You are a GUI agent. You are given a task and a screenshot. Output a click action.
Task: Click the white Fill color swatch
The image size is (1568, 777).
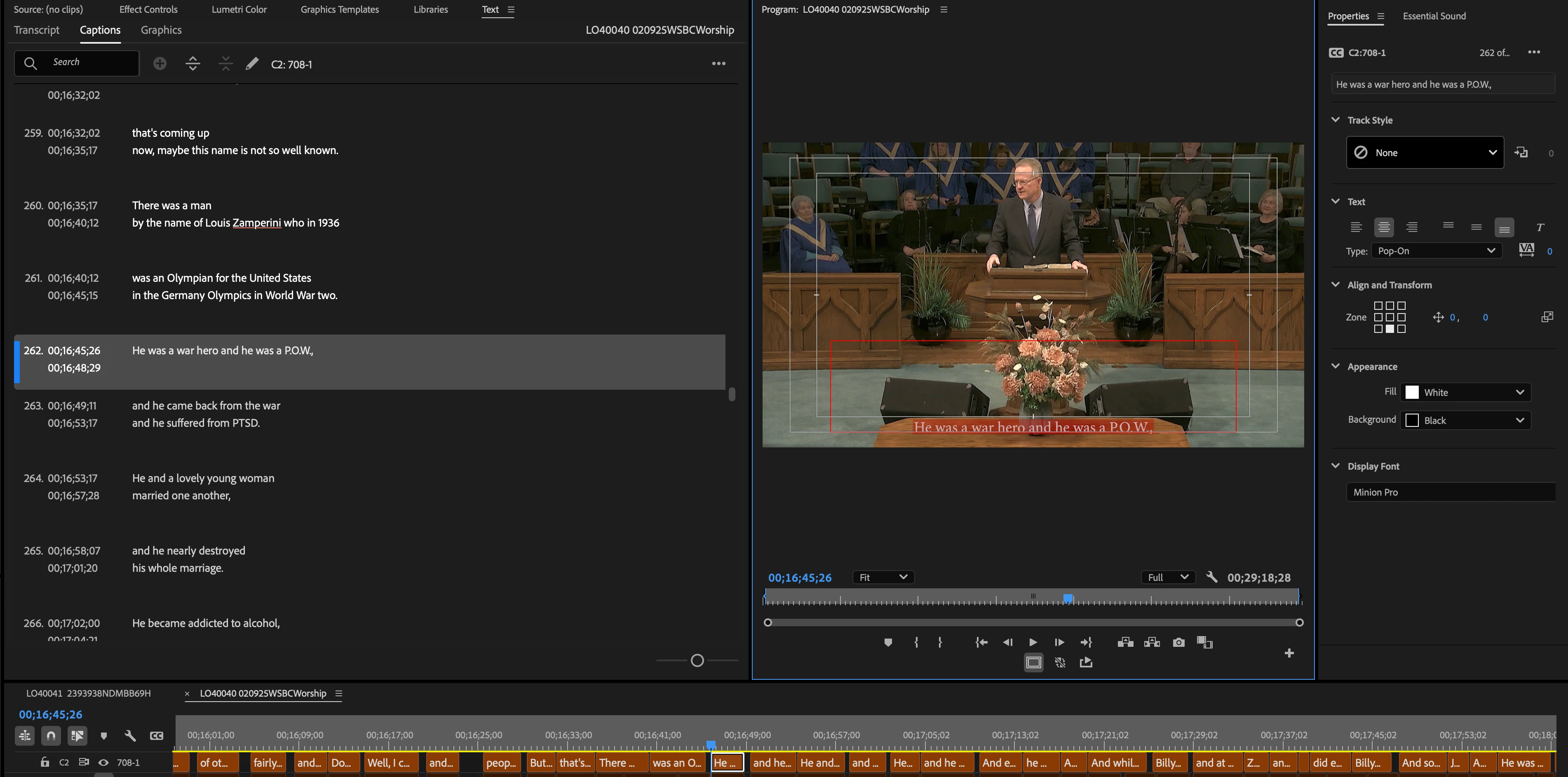pyautogui.click(x=1412, y=393)
